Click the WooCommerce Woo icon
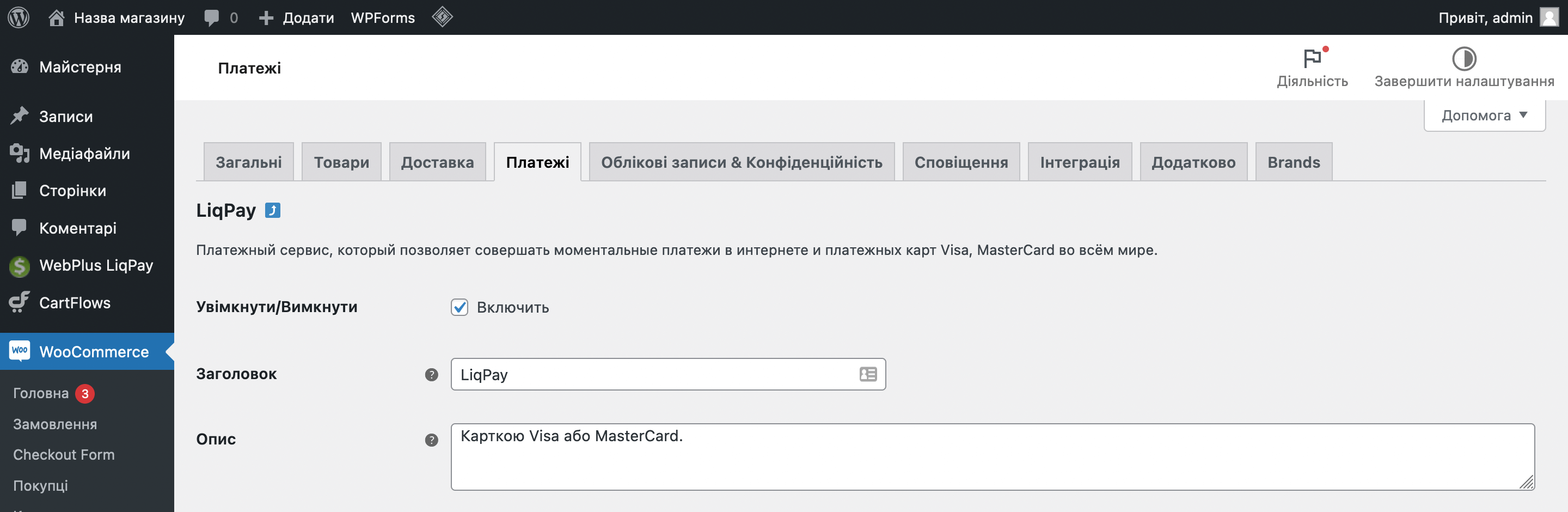The height and width of the screenshot is (512, 1568). click(x=20, y=351)
